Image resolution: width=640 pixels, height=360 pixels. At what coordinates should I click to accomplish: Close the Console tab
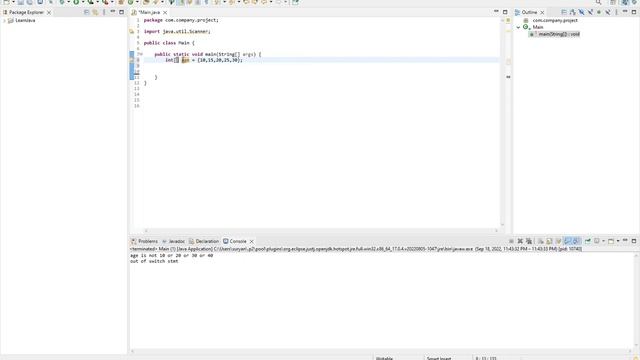coord(251,242)
